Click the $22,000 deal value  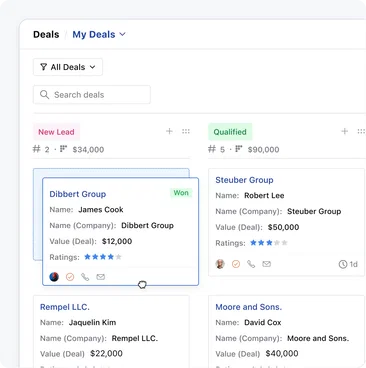click(106, 354)
